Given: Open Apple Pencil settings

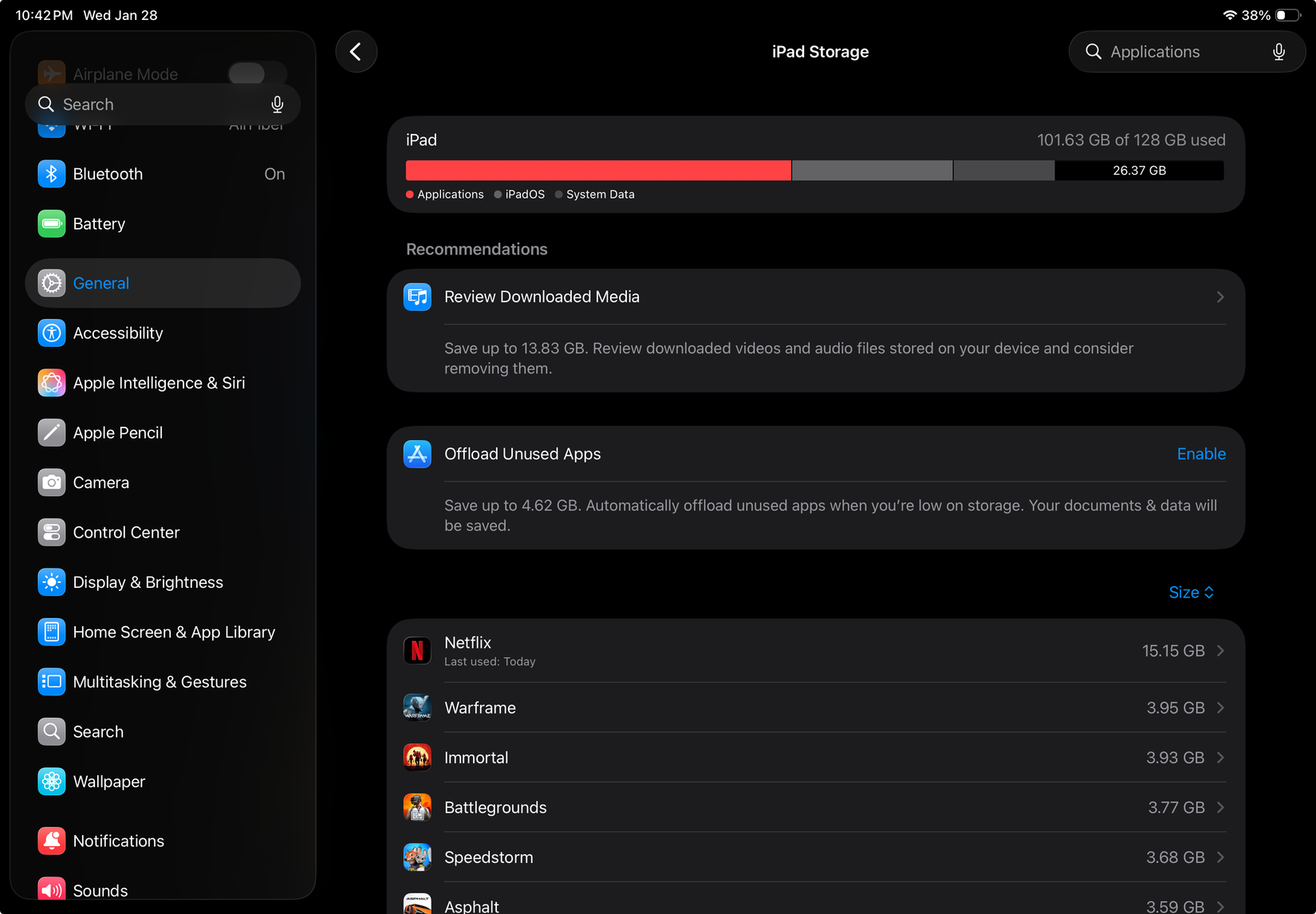Looking at the screenshot, I should tap(117, 432).
